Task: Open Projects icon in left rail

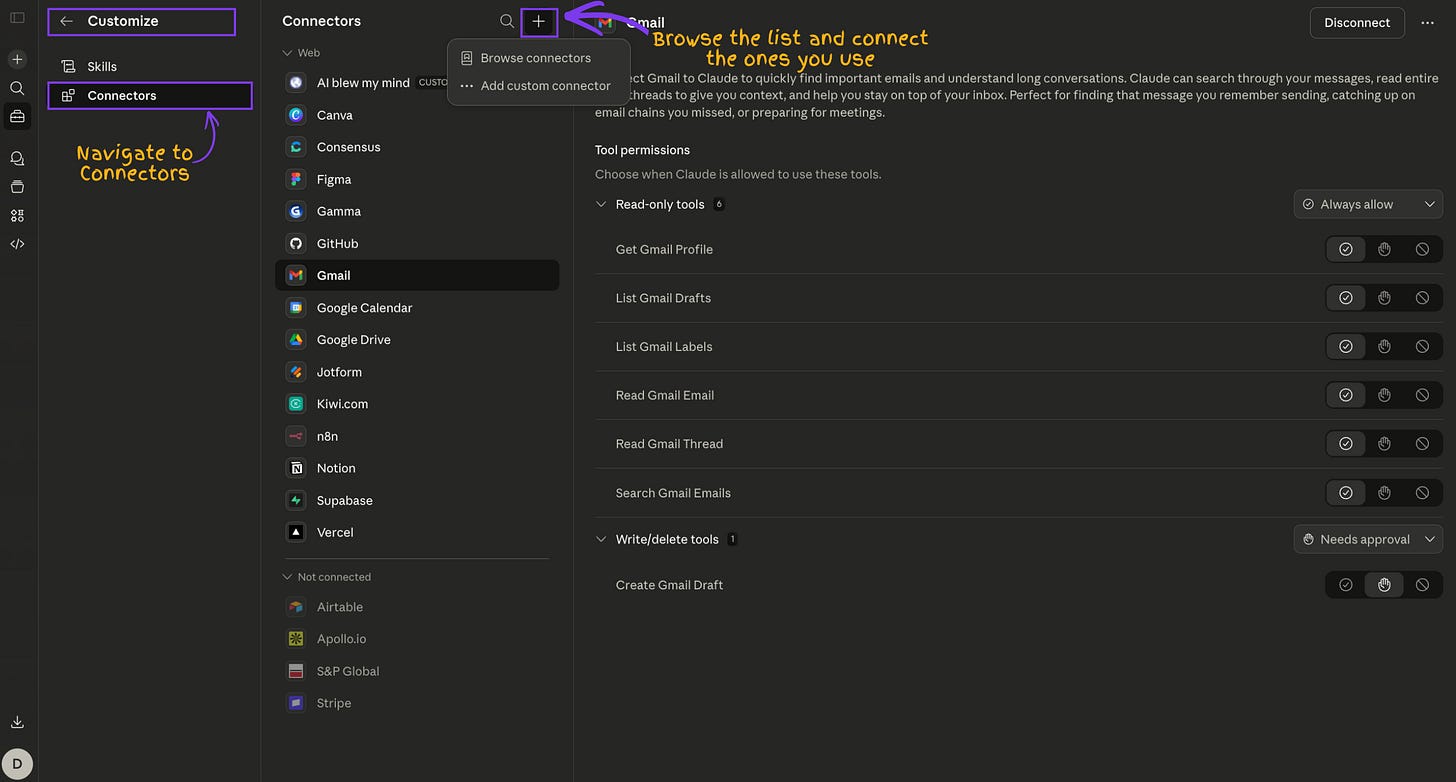Action: [17, 187]
